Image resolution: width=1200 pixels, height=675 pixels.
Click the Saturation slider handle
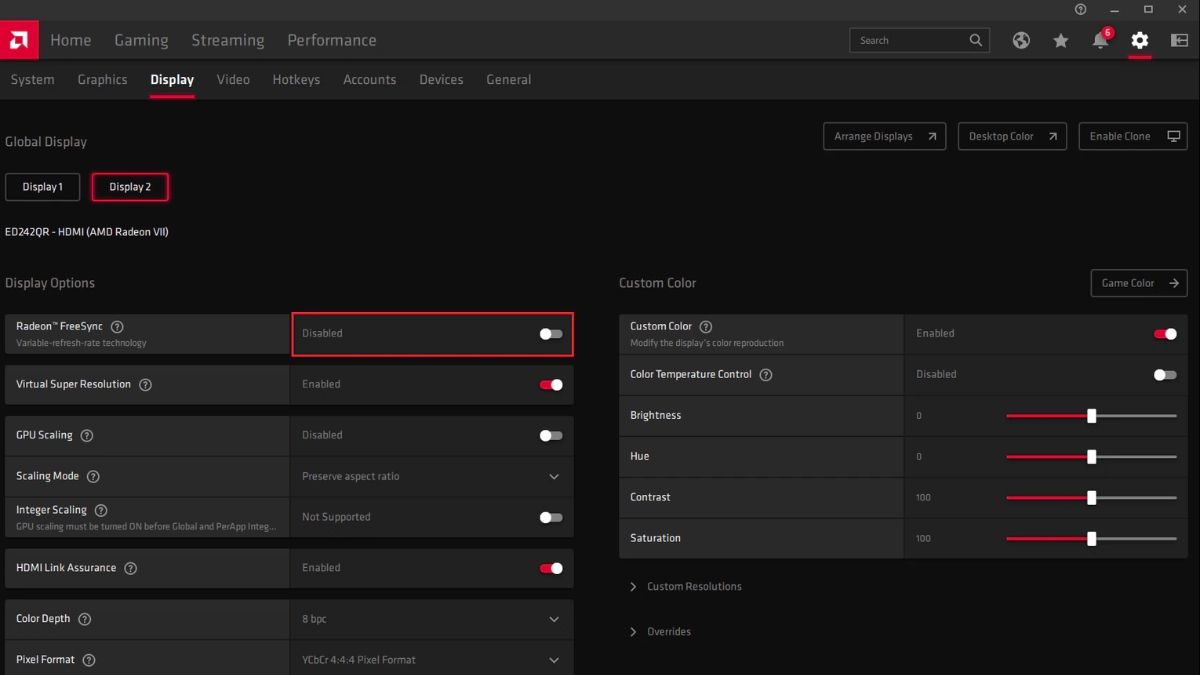[1092, 539]
